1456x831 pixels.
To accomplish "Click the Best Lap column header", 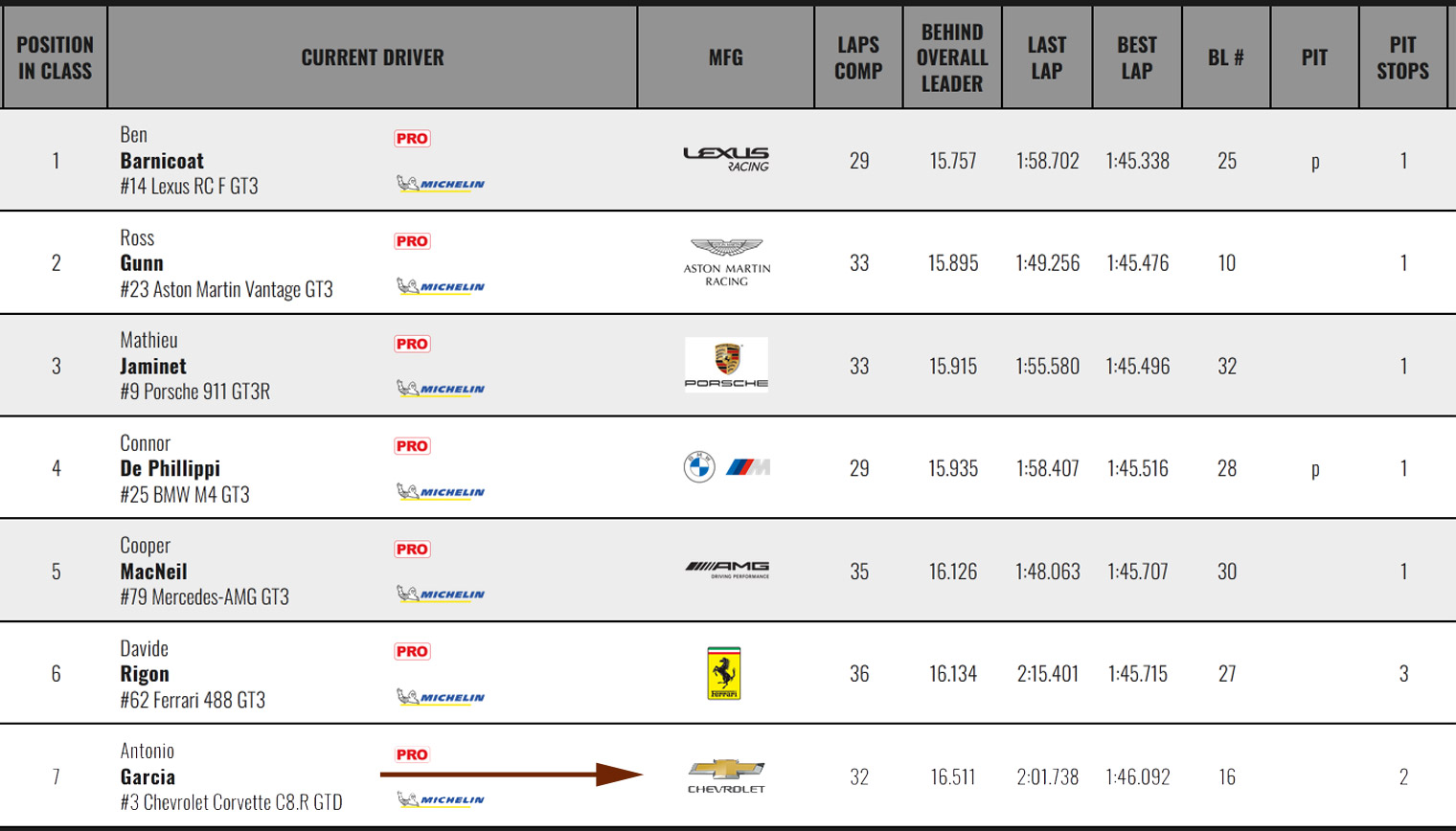I will [1137, 57].
